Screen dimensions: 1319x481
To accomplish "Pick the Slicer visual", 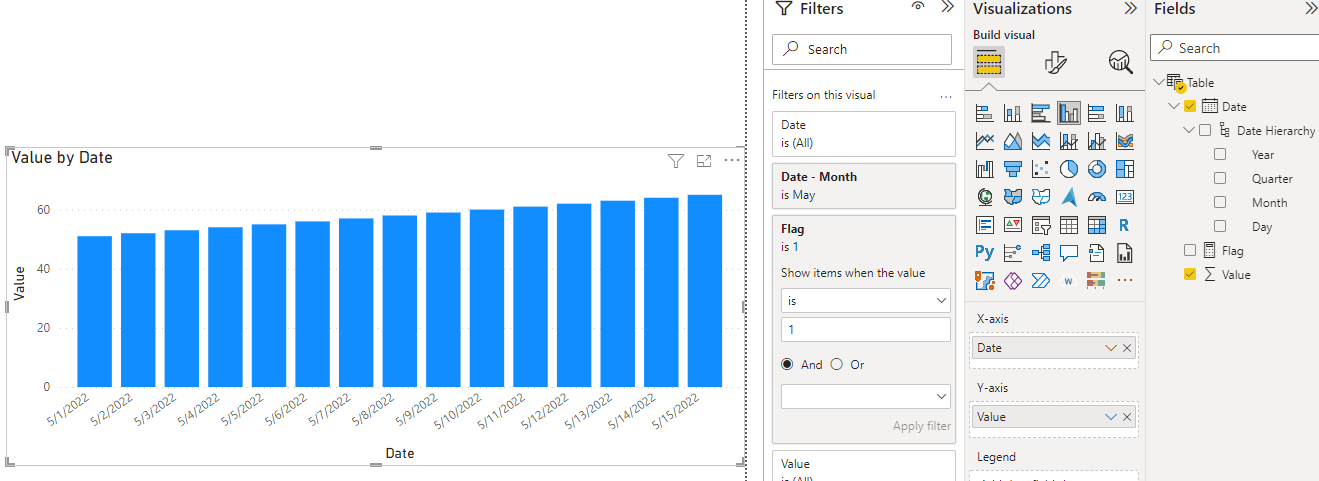I will click(x=1040, y=225).
